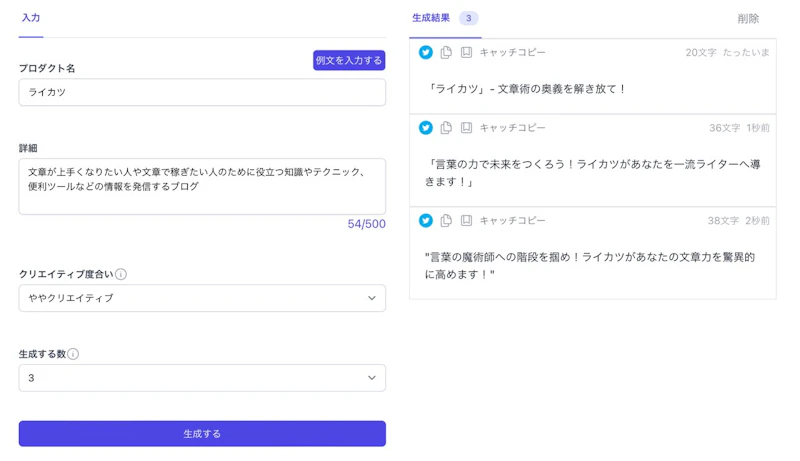This screenshot has height=461, width=800.
Task: Bookmark the 36文字 catchcopy result
Action: (466, 128)
